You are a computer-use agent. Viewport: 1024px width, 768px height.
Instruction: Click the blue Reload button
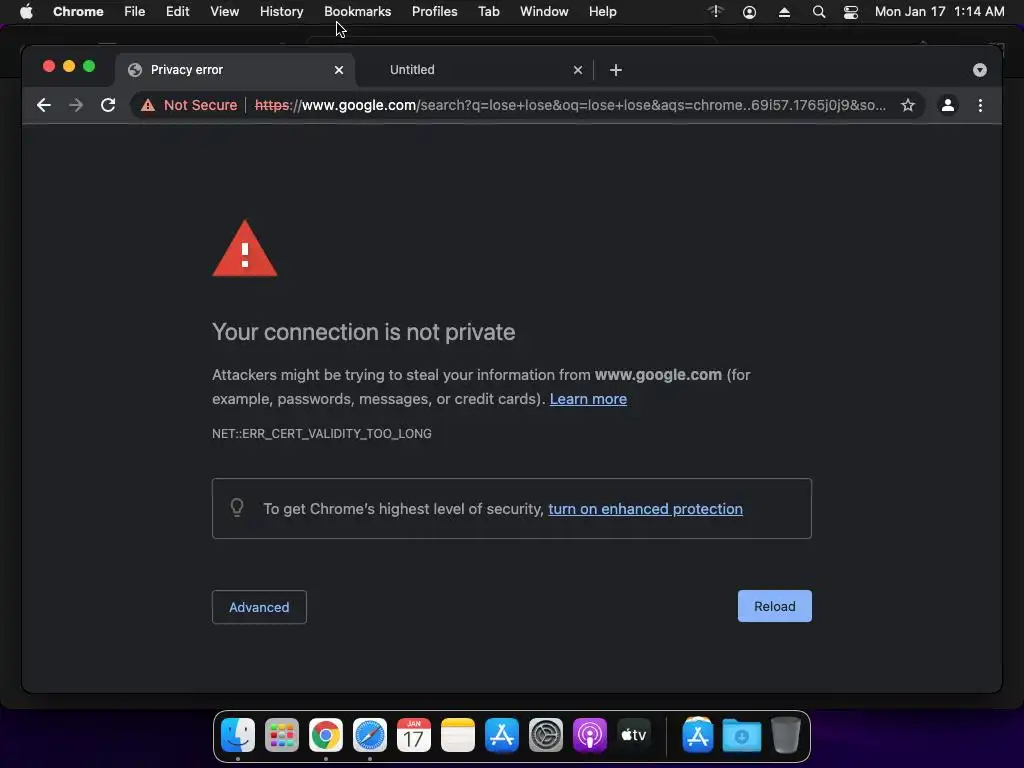pyautogui.click(x=775, y=607)
